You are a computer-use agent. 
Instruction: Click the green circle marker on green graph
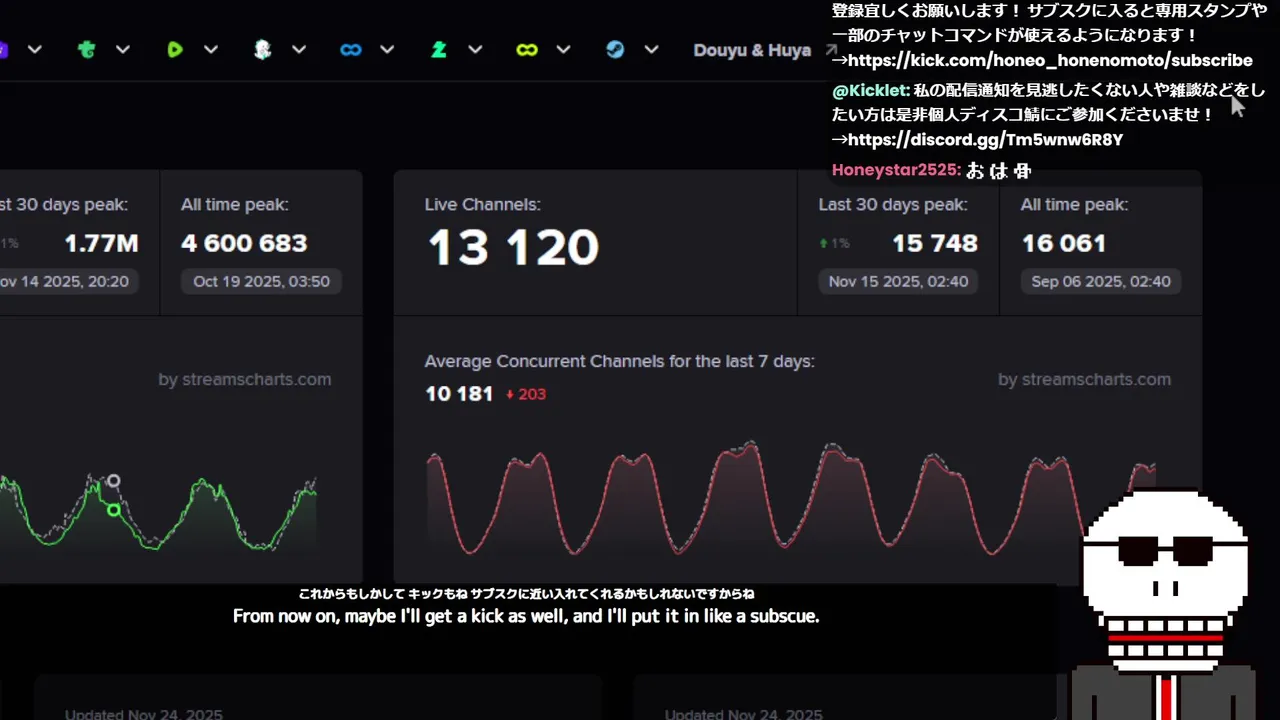coord(114,510)
